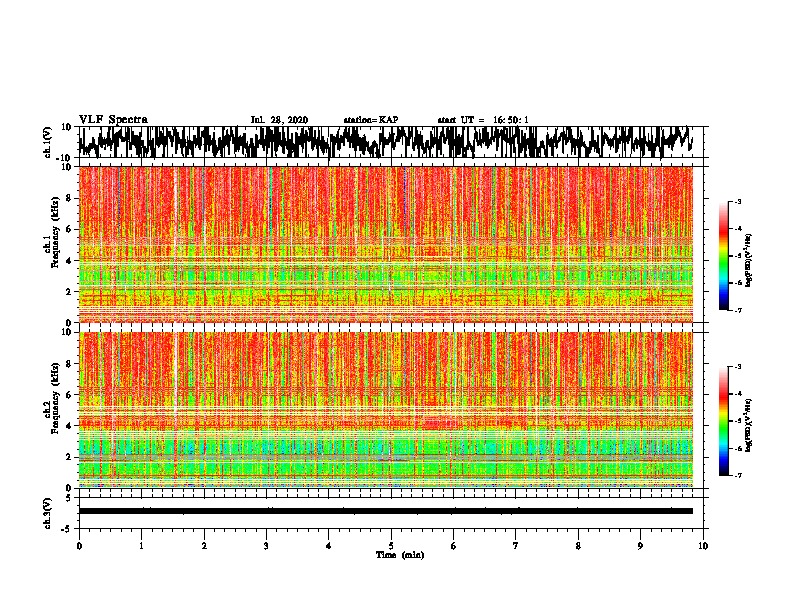Select the date text "Jul. 28, 2020"

tap(279, 120)
